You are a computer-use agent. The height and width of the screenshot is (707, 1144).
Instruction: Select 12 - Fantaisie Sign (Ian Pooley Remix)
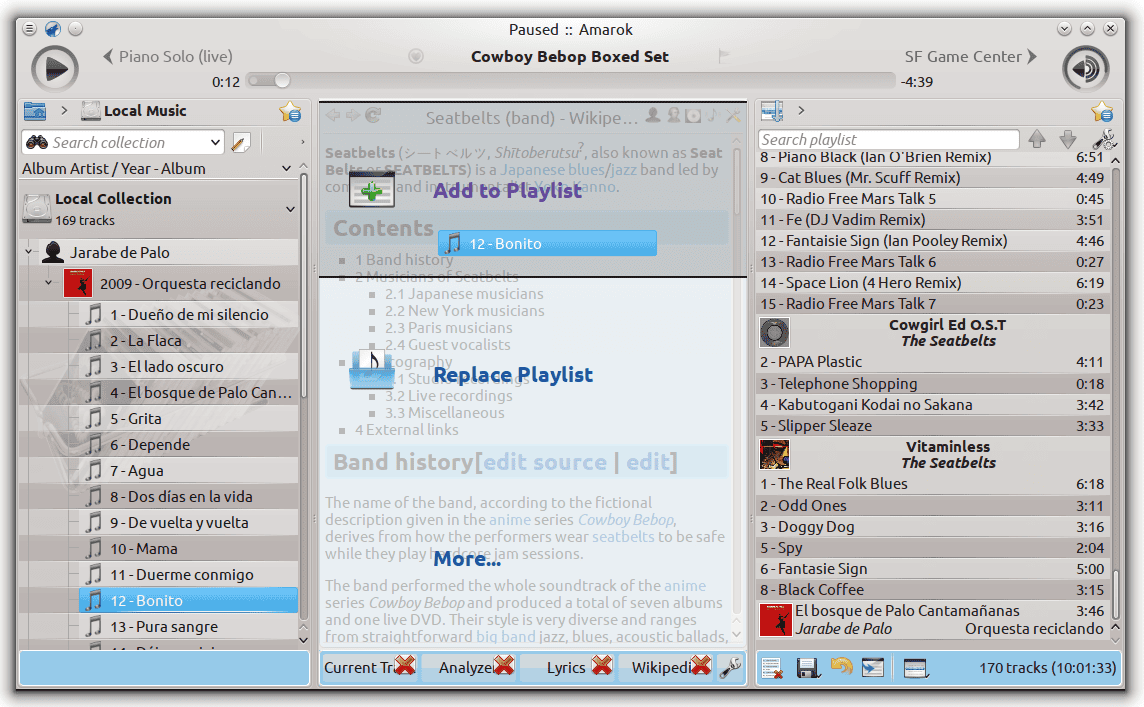pyautogui.click(x=933, y=241)
